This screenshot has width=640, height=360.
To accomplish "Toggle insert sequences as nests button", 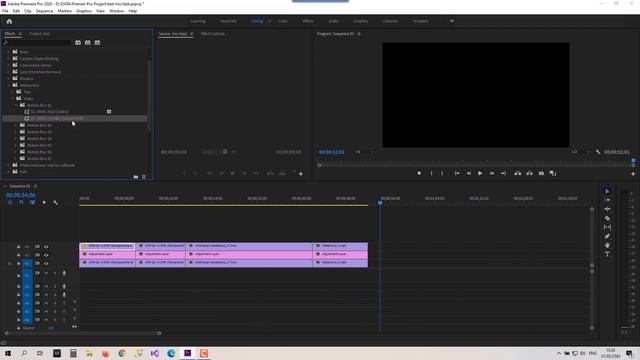I will click(x=10, y=202).
